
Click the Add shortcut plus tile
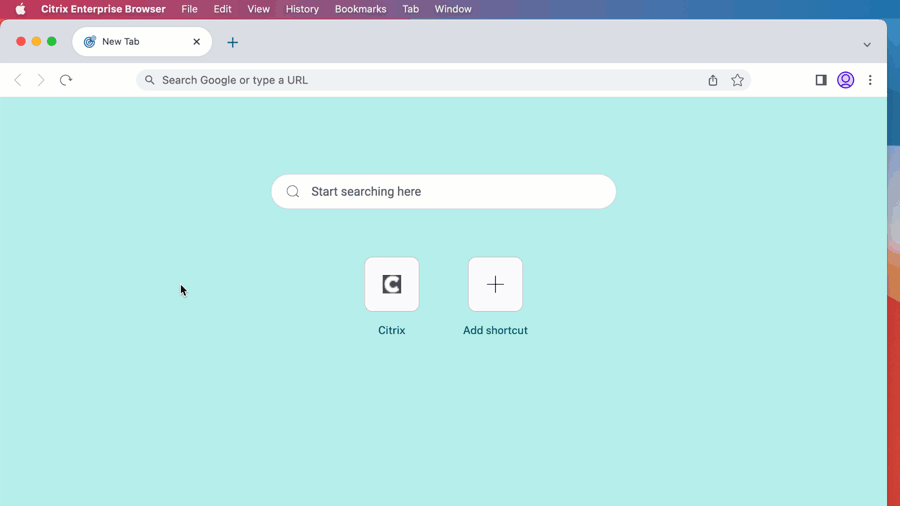[x=495, y=285]
